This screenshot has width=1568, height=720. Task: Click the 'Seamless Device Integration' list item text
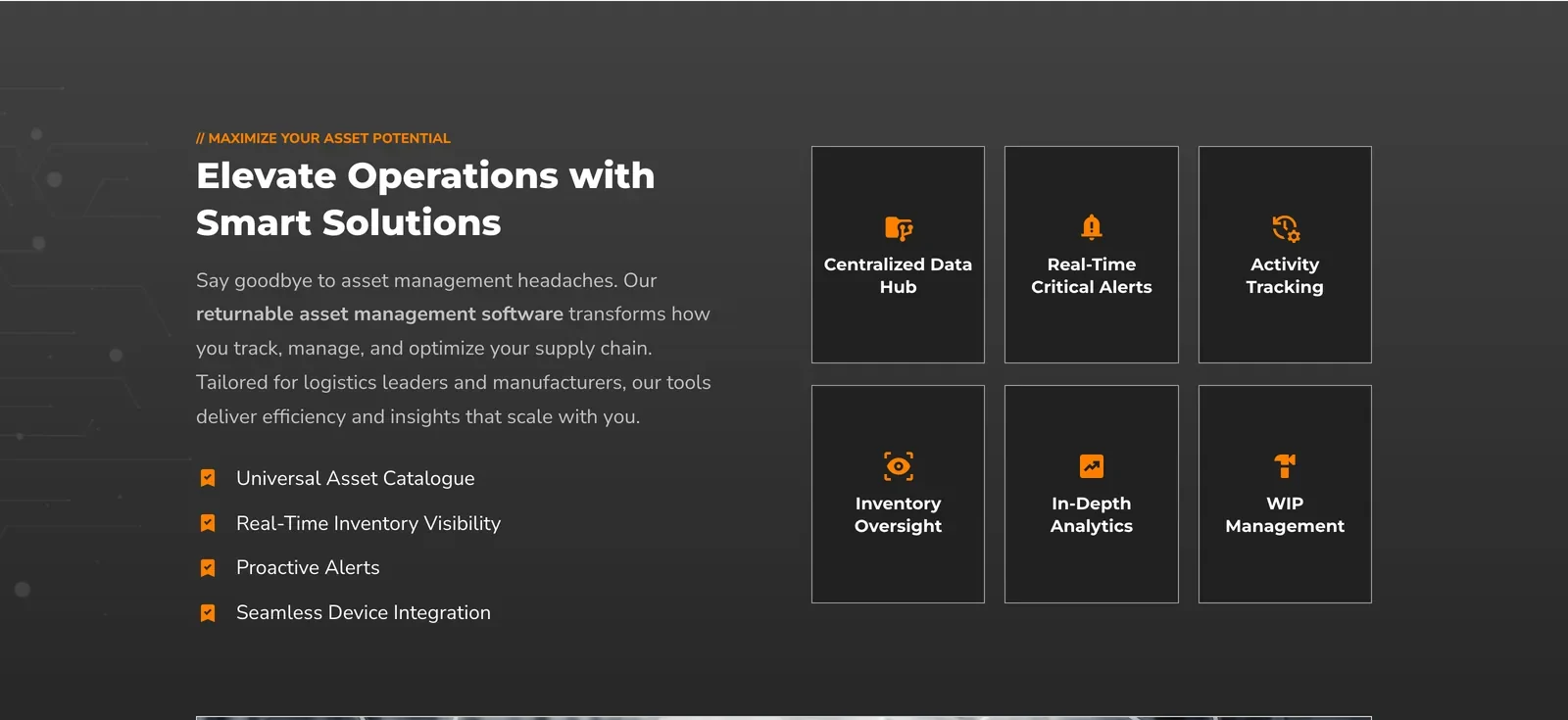[x=364, y=612]
